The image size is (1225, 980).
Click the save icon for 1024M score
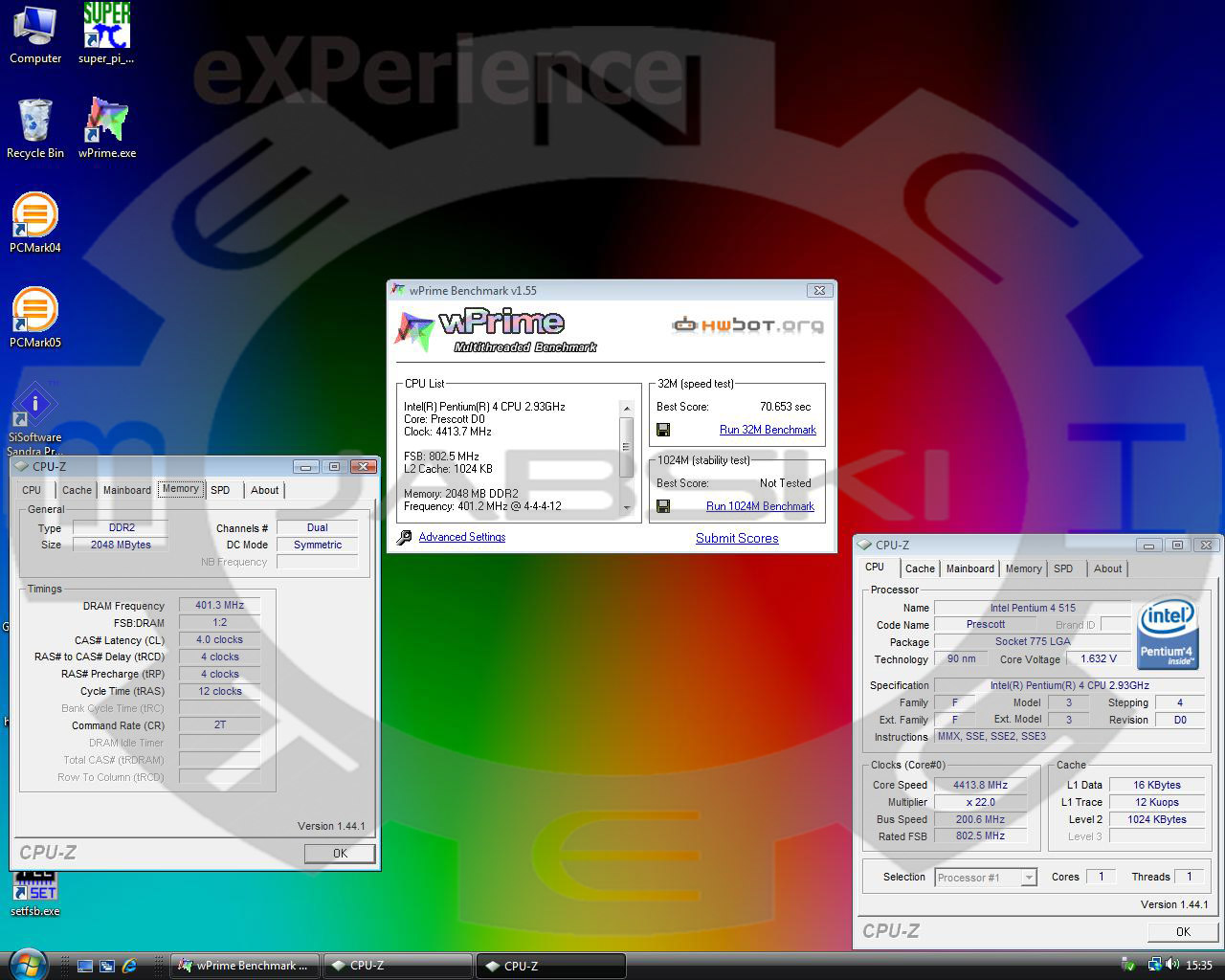[663, 506]
